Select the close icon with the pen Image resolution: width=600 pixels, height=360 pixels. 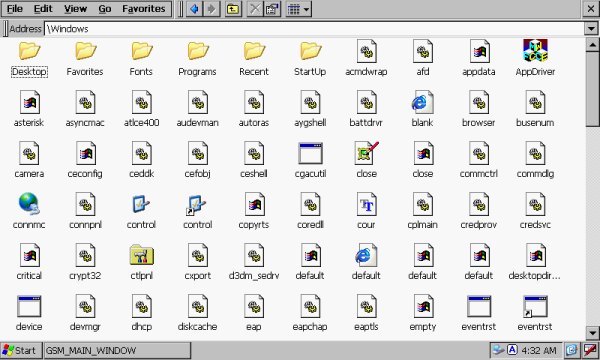coord(367,153)
